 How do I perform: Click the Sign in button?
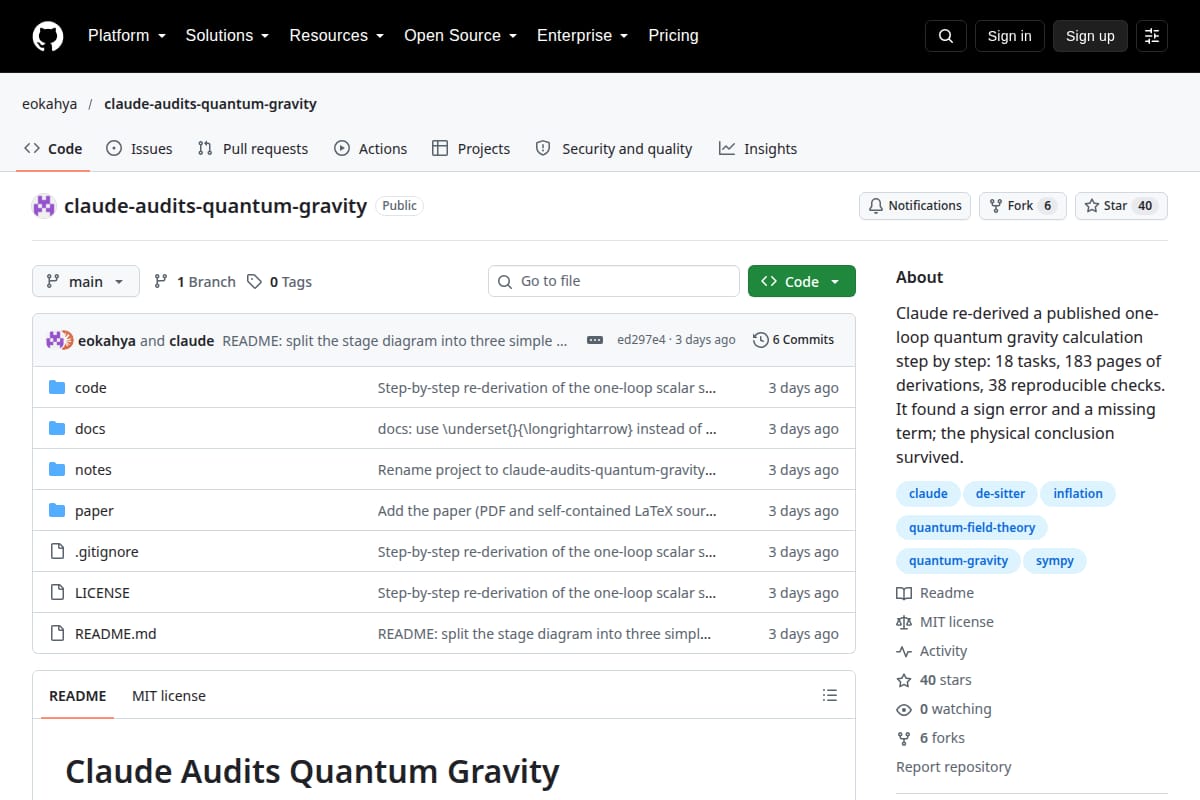click(1009, 36)
